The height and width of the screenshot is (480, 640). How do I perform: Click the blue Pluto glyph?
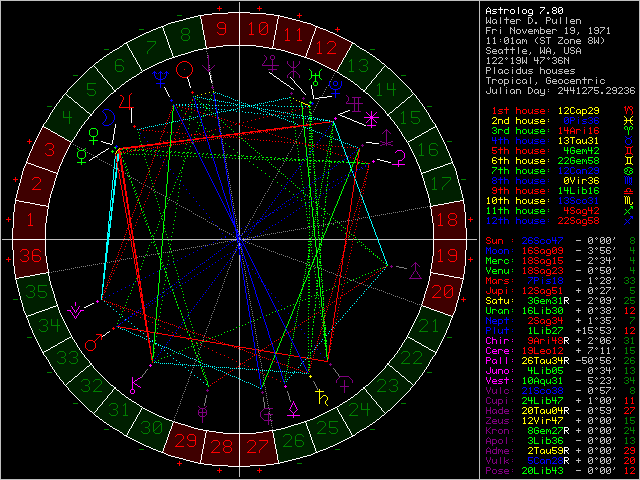[x=336, y=87]
